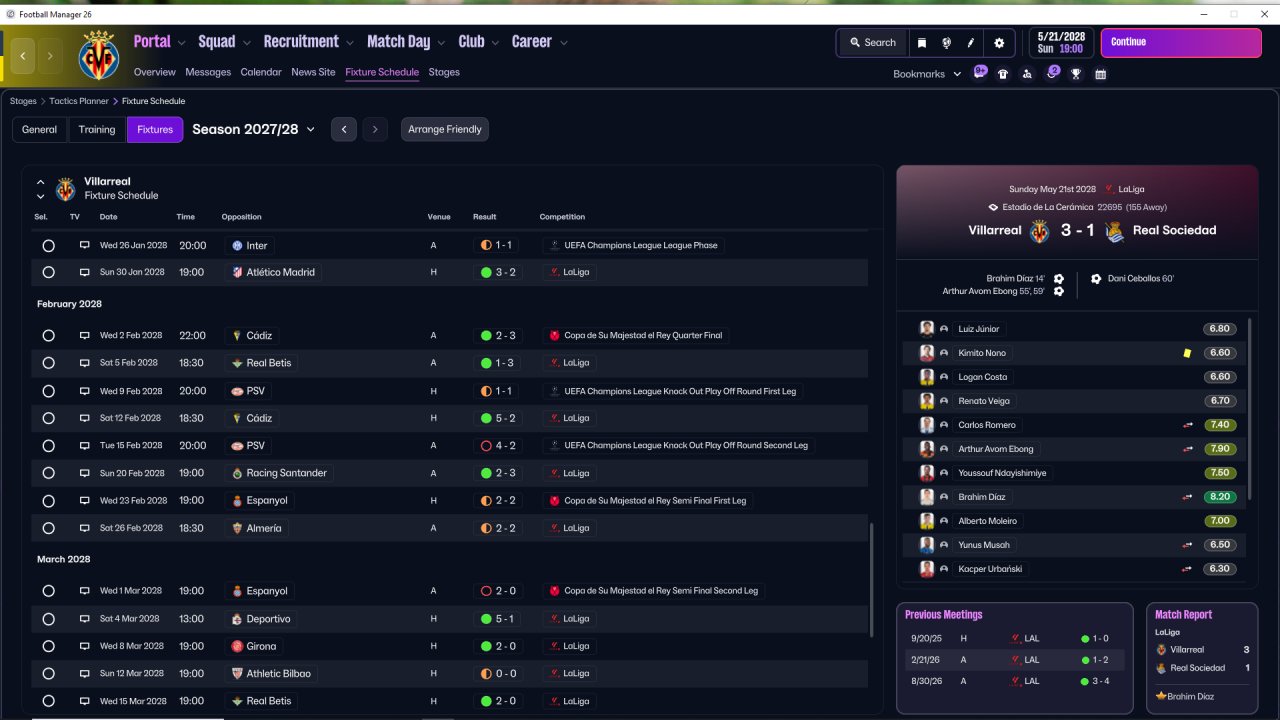1280x720 pixels.
Task: Expand the Squad menu dropdown arrow
Action: (246, 43)
